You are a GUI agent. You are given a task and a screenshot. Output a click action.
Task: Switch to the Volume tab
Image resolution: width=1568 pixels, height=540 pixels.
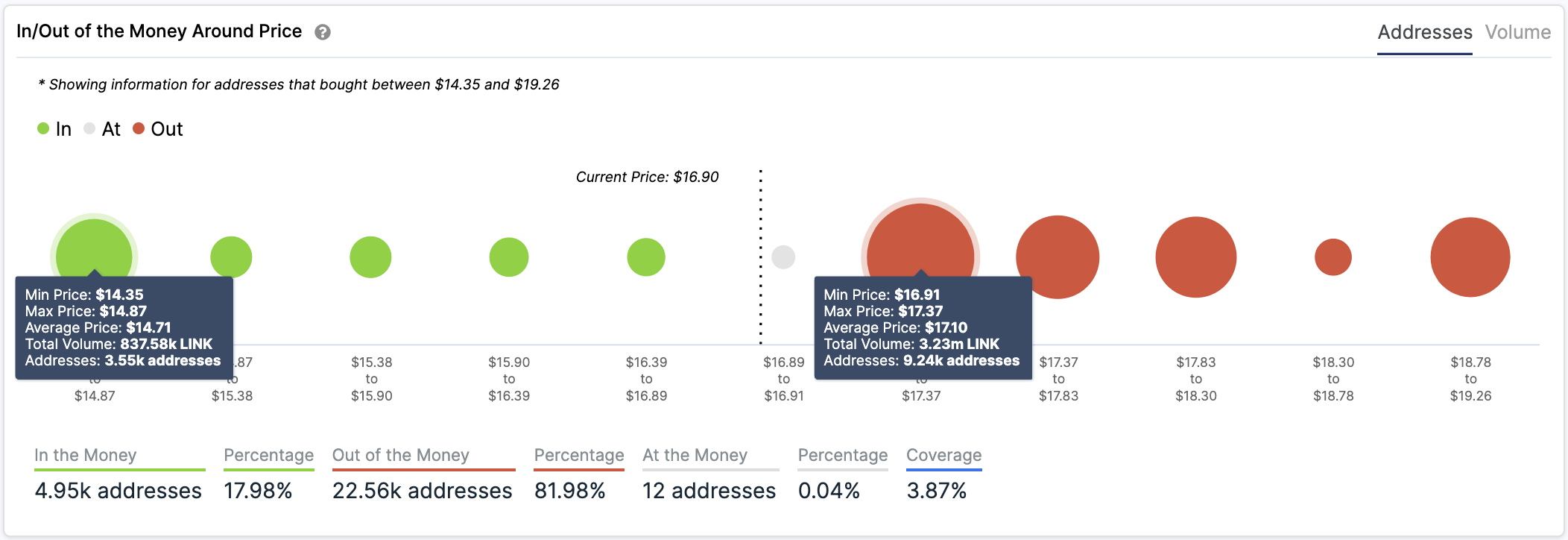click(1517, 32)
